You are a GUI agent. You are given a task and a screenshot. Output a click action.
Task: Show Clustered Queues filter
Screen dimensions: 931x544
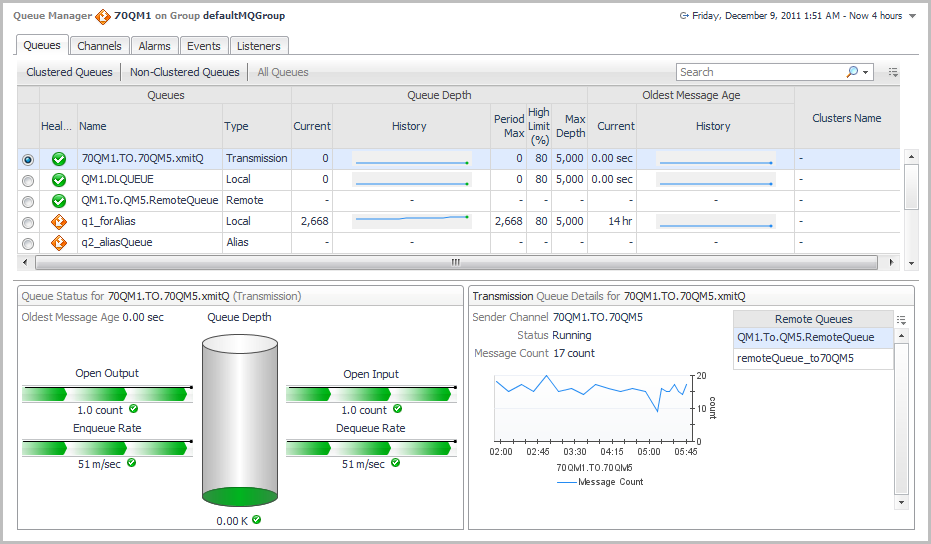coord(69,72)
